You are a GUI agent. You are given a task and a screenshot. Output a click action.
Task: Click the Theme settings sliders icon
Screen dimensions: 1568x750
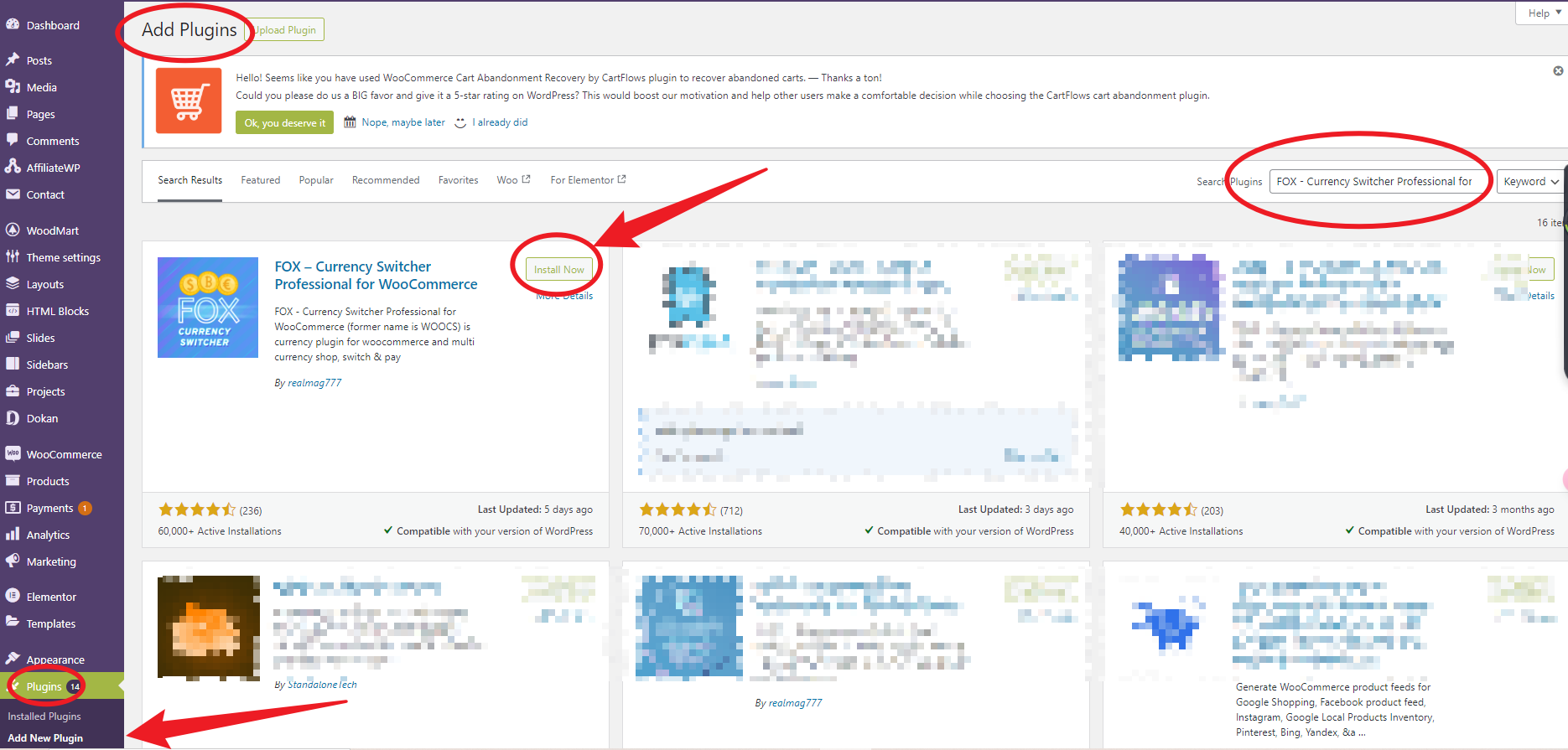(x=13, y=257)
